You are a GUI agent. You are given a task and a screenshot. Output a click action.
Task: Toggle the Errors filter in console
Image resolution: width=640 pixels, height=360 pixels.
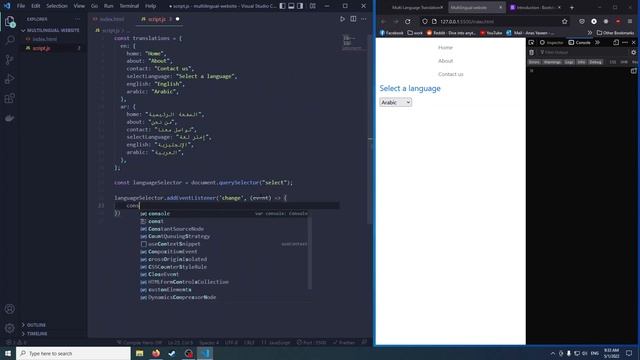coord(534,62)
